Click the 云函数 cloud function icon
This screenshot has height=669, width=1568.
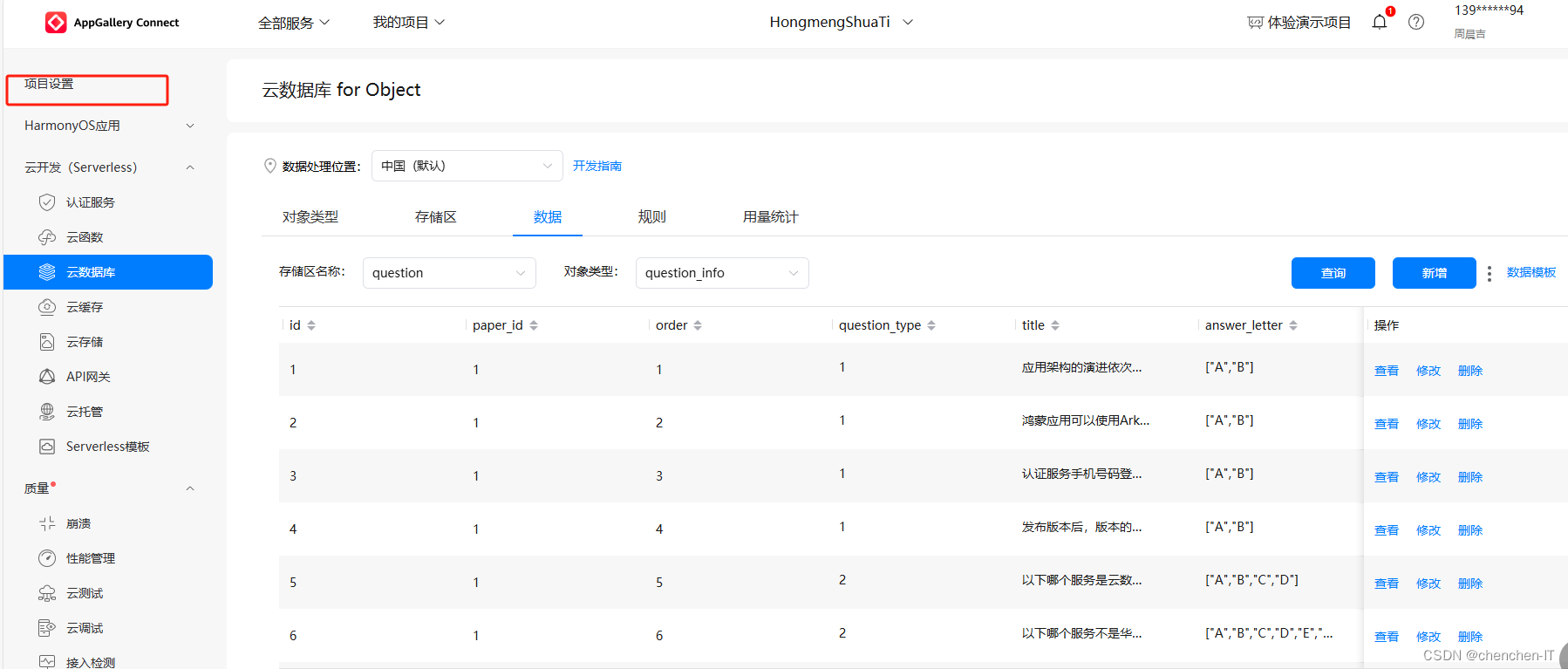point(47,237)
